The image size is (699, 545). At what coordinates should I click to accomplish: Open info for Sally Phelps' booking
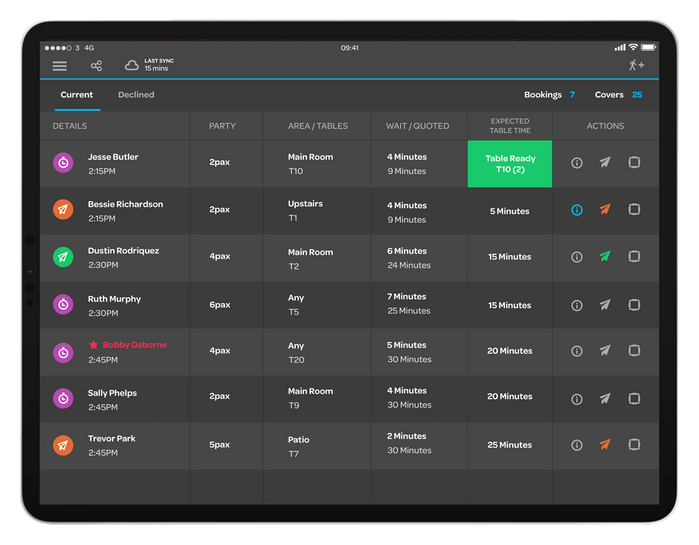coord(577,399)
